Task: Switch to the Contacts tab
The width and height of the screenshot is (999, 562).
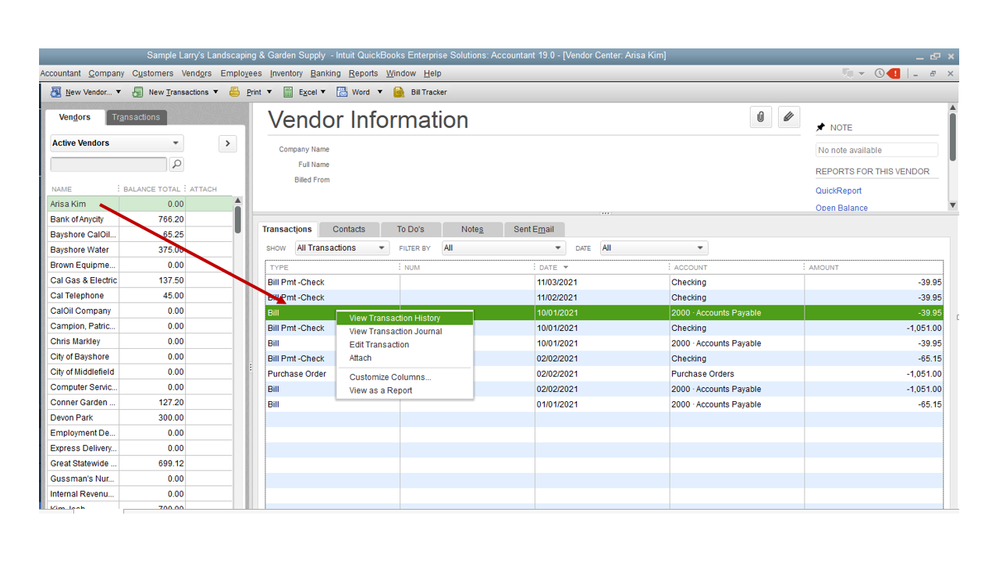Action: click(x=349, y=229)
